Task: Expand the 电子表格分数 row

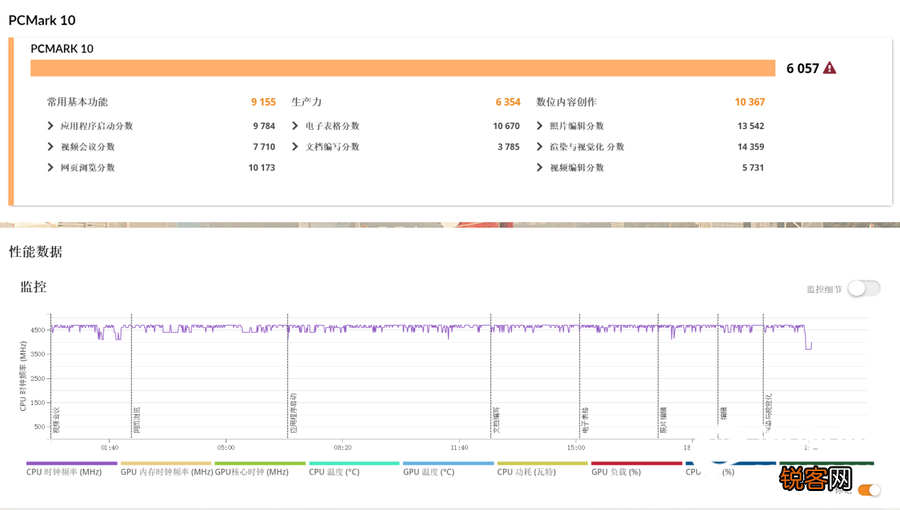Action: coord(295,126)
